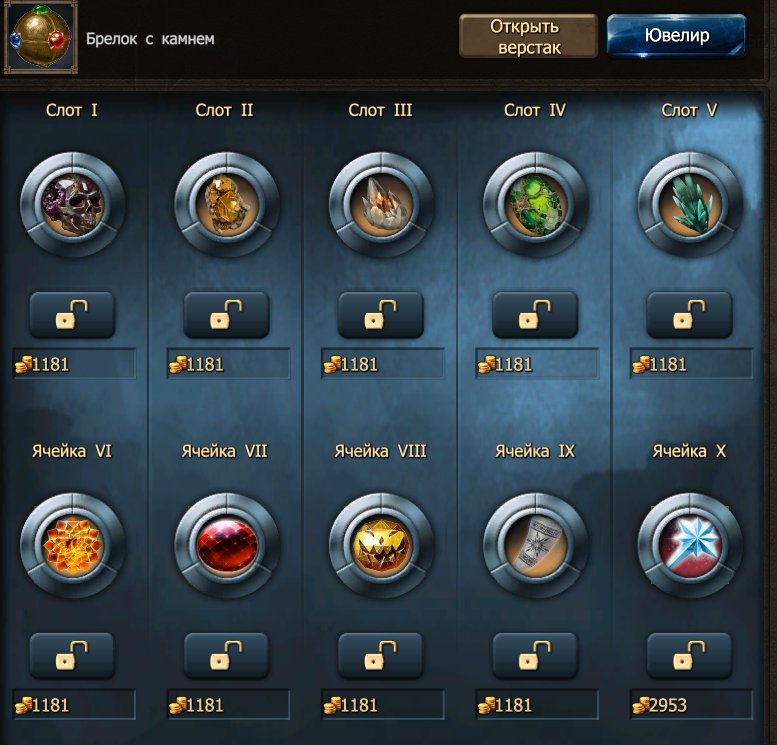
Task: Click the 1181 price under Слот II
Action: point(228,364)
